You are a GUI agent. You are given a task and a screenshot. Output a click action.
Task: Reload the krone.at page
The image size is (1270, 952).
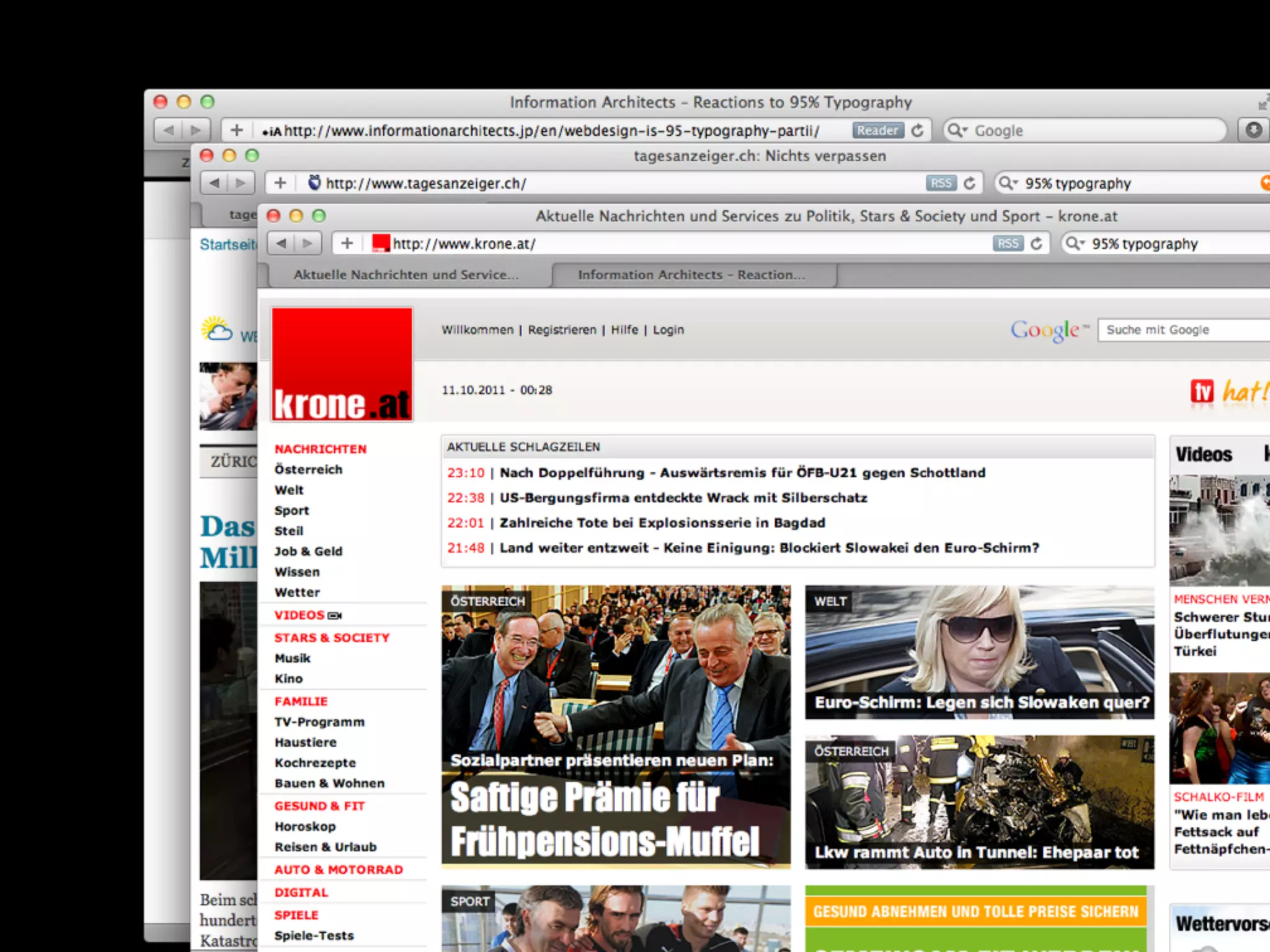click(1036, 244)
